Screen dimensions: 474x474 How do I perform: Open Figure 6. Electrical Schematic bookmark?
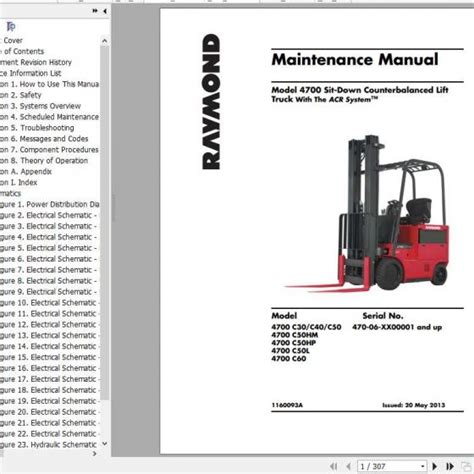(48, 259)
